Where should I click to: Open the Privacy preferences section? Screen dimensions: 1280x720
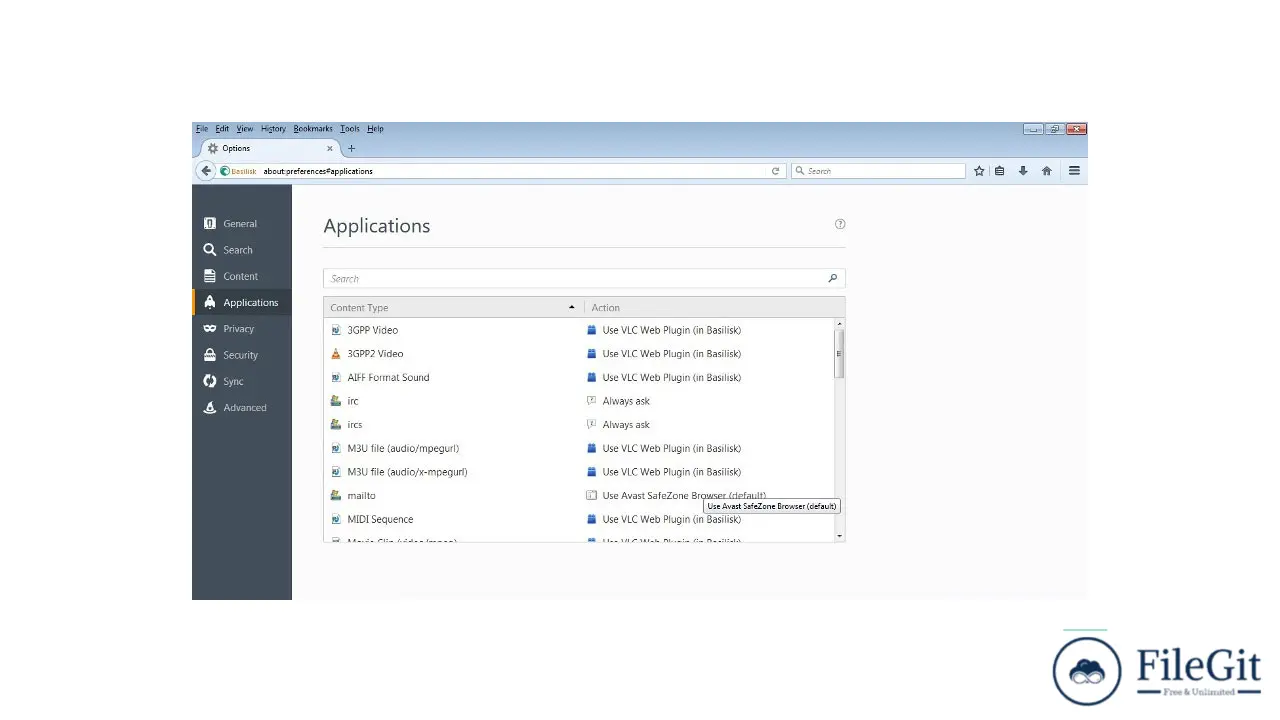click(242, 329)
